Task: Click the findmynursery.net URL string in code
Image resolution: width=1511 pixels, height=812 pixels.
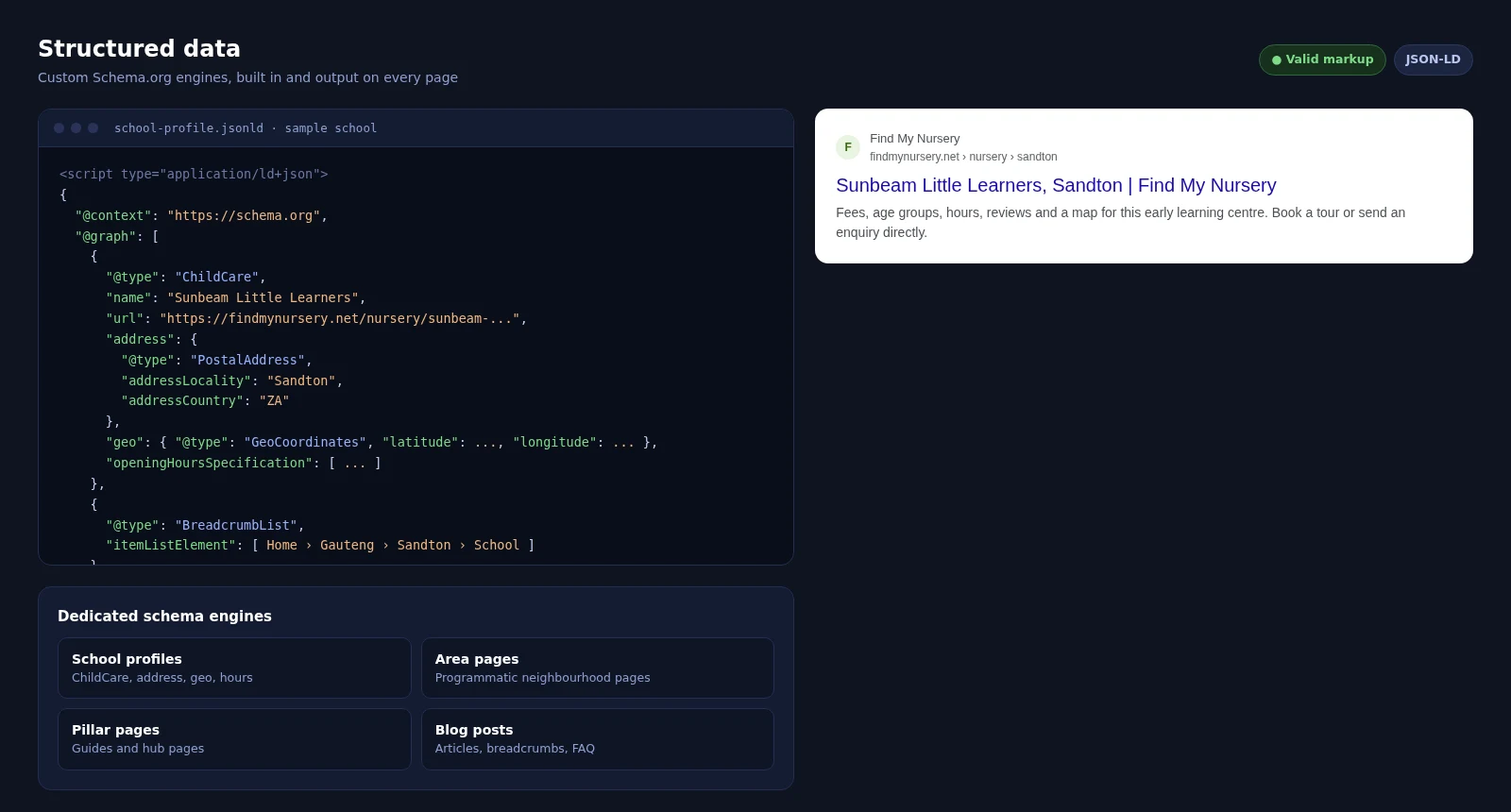Action: (340, 319)
